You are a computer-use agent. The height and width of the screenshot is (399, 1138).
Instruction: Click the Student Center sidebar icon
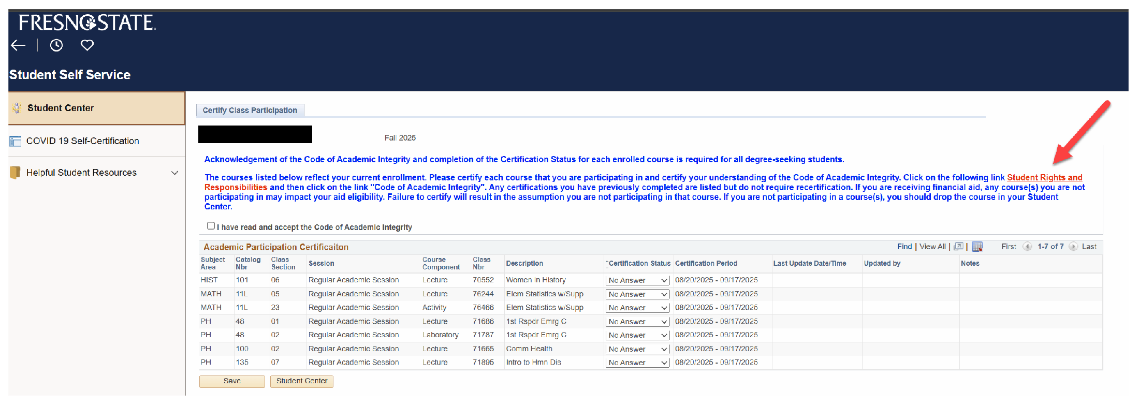[16, 108]
